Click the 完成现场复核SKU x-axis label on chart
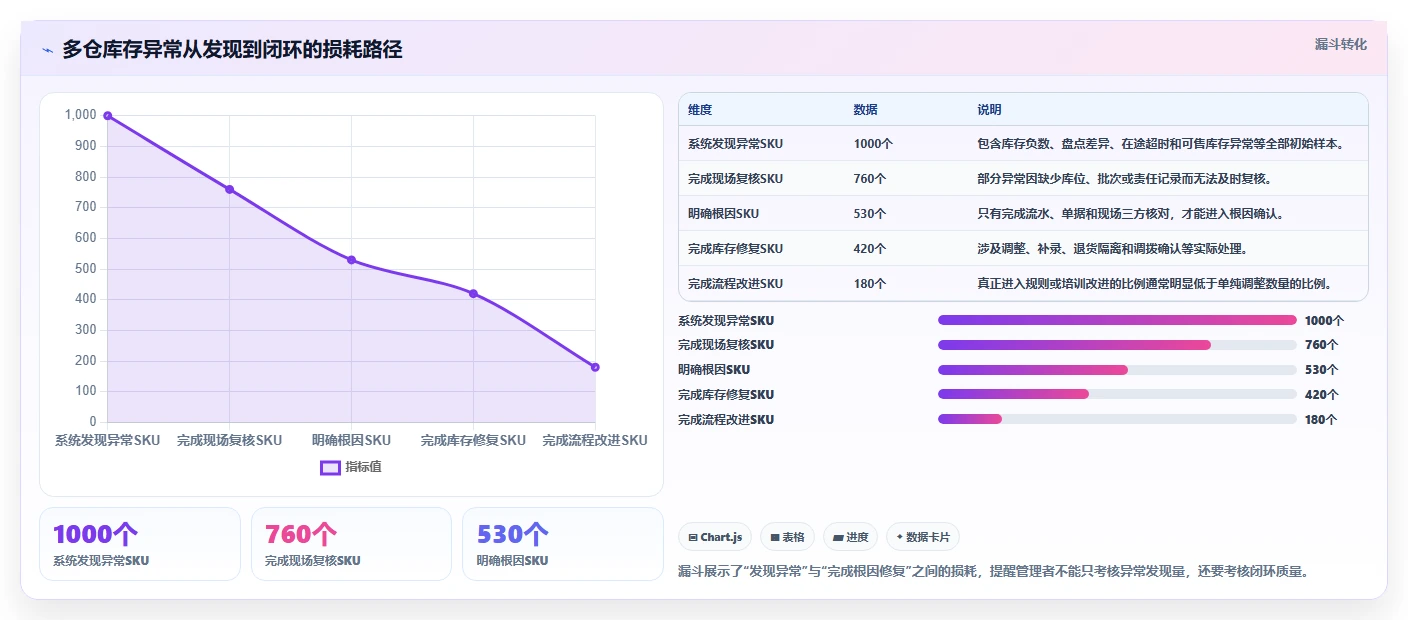1408x620 pixels. point(229,440)
